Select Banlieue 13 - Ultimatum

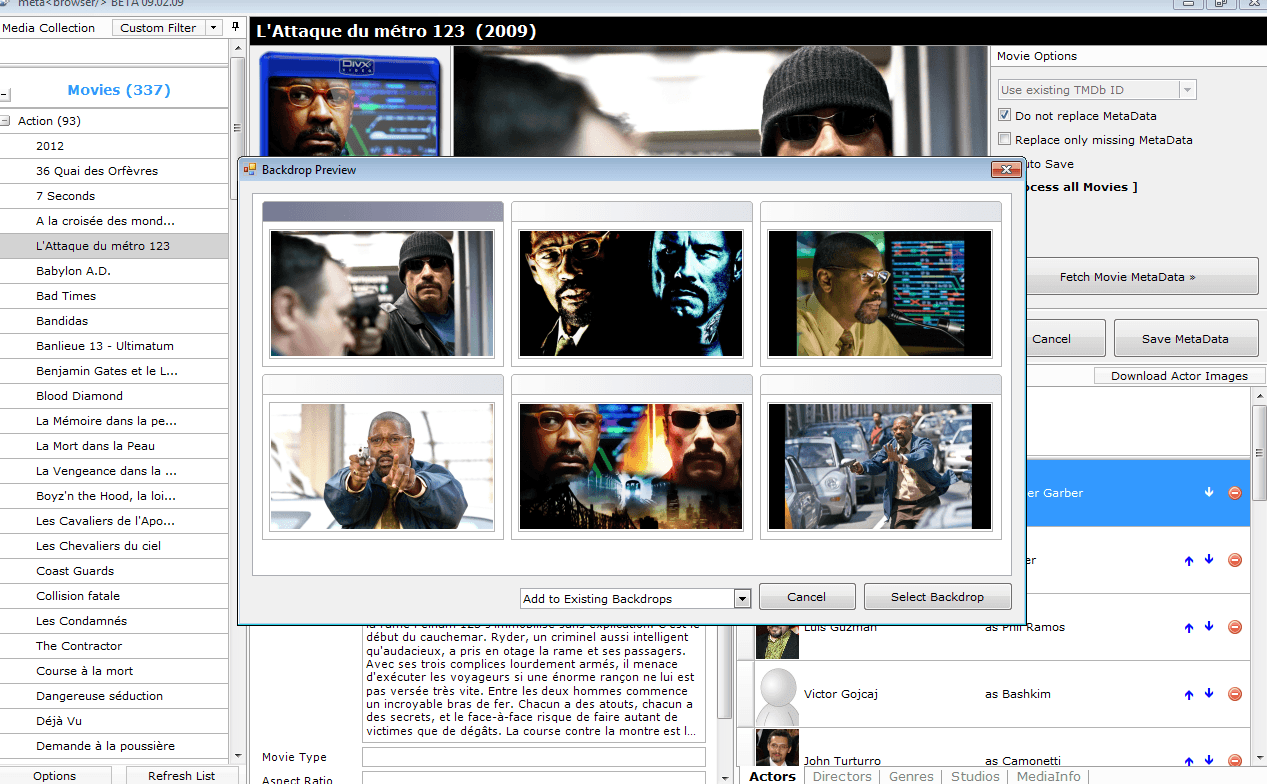pyautogui.click(x=114, y=346)
